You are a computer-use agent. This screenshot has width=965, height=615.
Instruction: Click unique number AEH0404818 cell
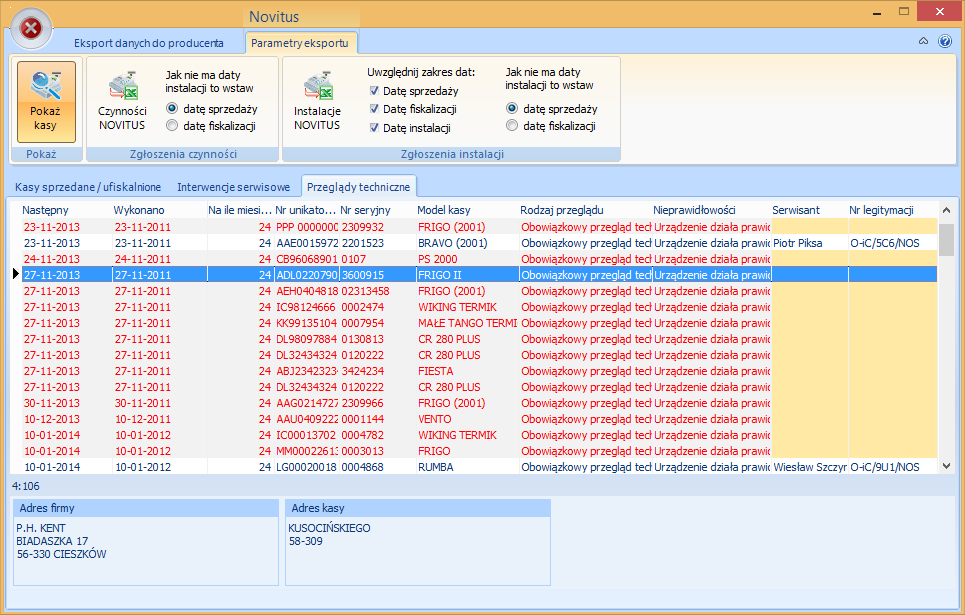click(306, 291)
